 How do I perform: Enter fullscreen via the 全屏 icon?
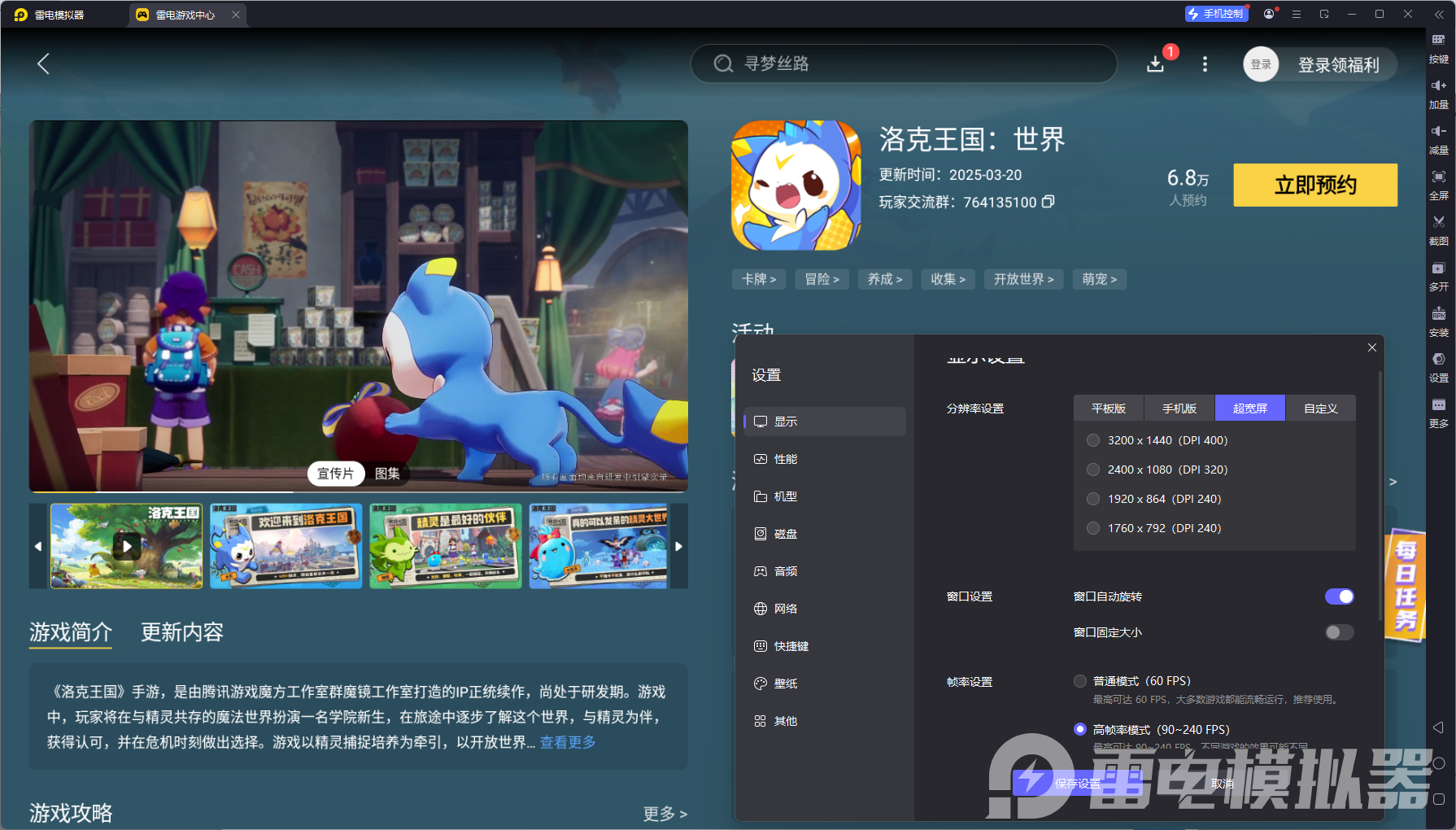[x=1438, y=185]
